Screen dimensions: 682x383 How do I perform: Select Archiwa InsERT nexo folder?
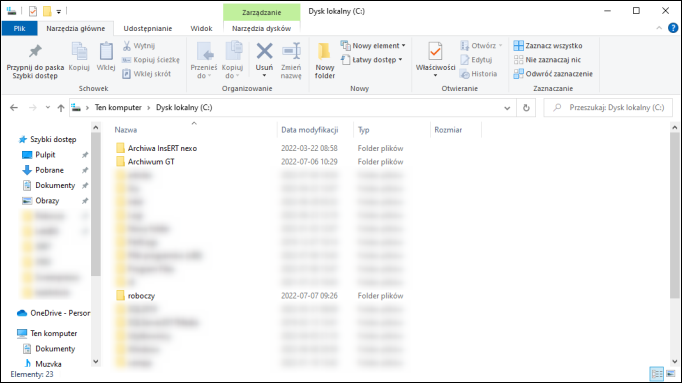point(157,148)
